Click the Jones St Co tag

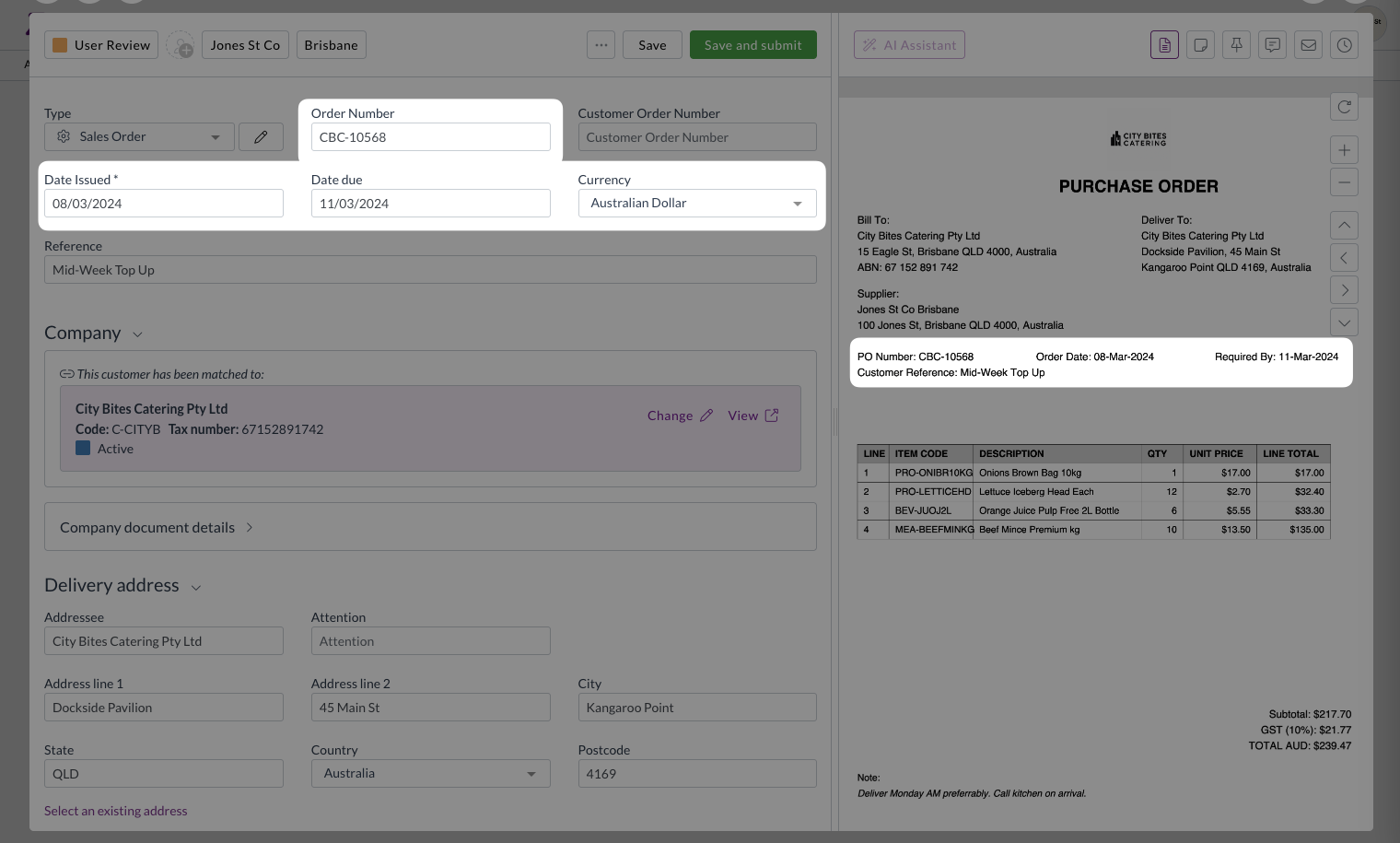coord(245,45)
